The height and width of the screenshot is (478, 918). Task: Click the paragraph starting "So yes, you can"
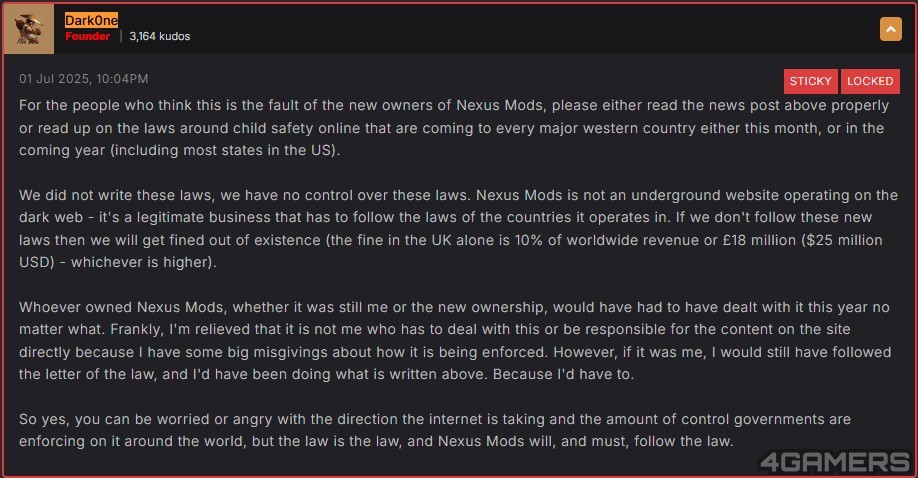point(434,430)
